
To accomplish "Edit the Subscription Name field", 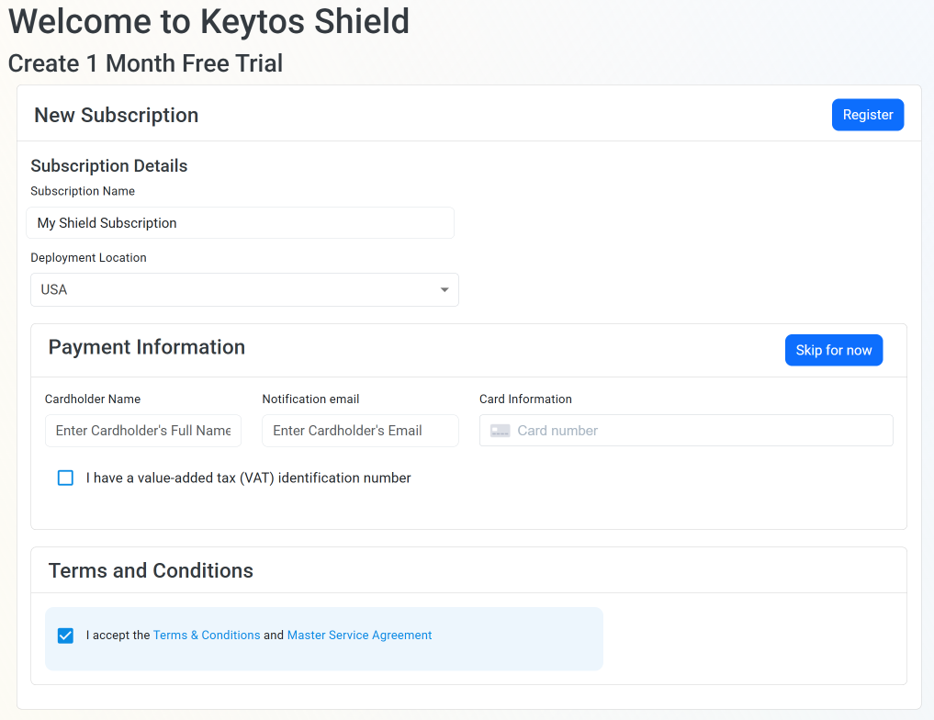I will tap(240, 223).
